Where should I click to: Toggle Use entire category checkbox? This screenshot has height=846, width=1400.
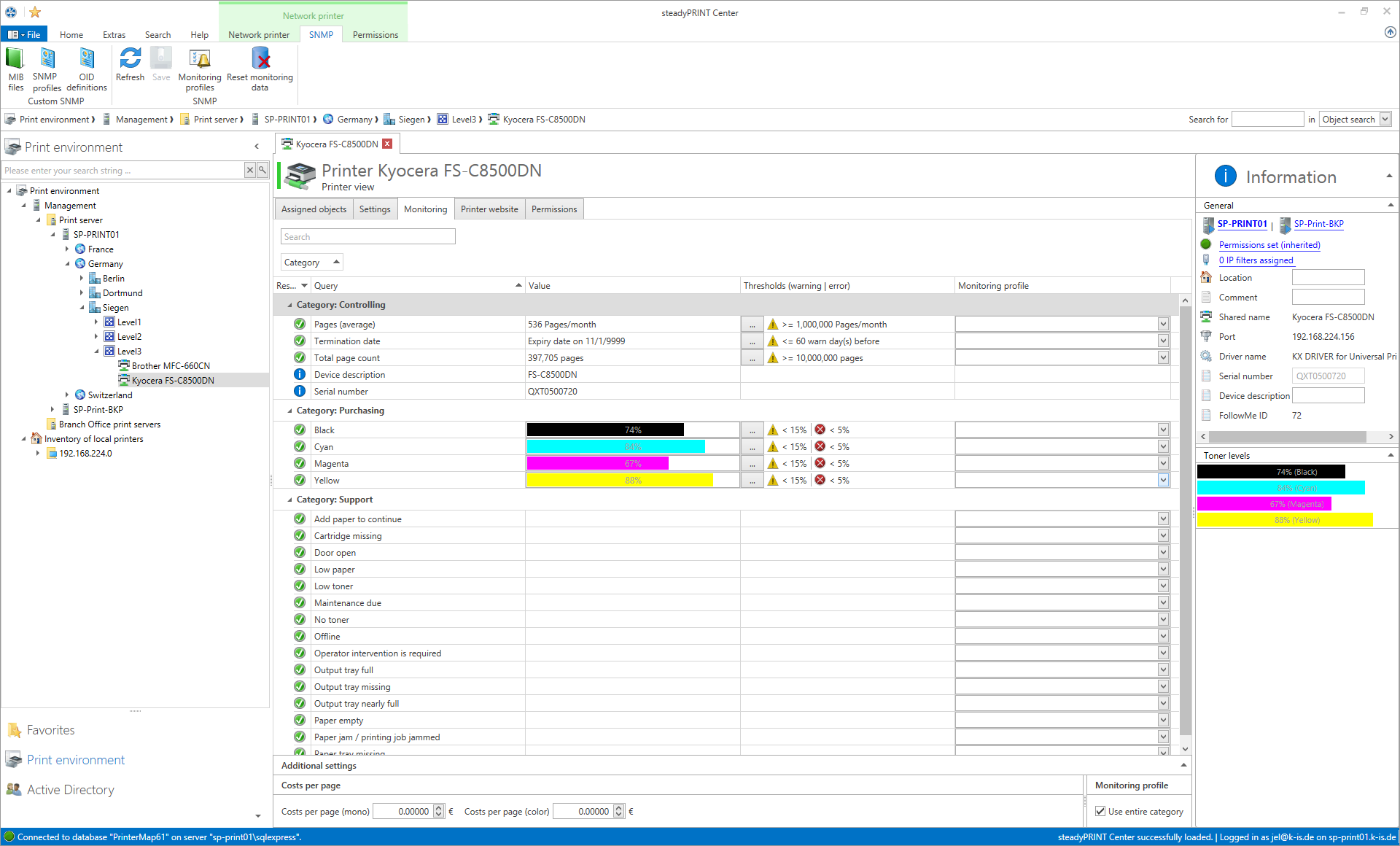(x=1100, y=811)
